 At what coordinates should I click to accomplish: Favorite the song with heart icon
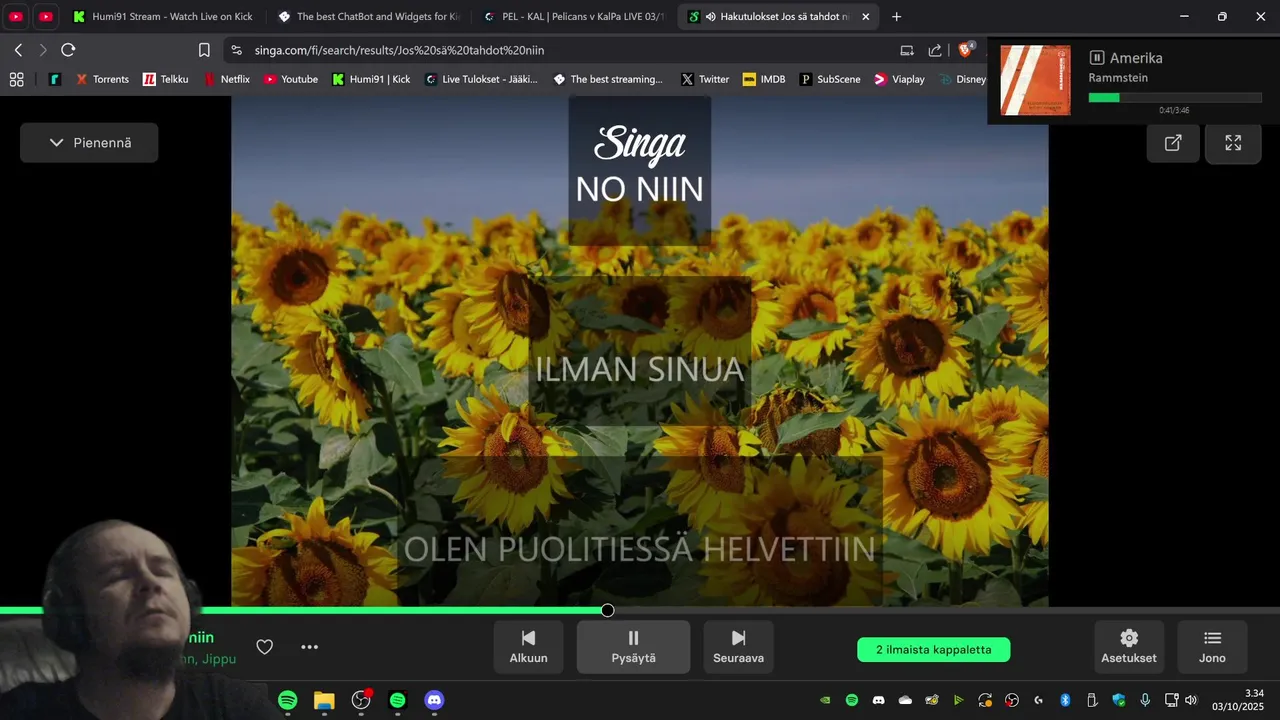(x=264, y=647)
